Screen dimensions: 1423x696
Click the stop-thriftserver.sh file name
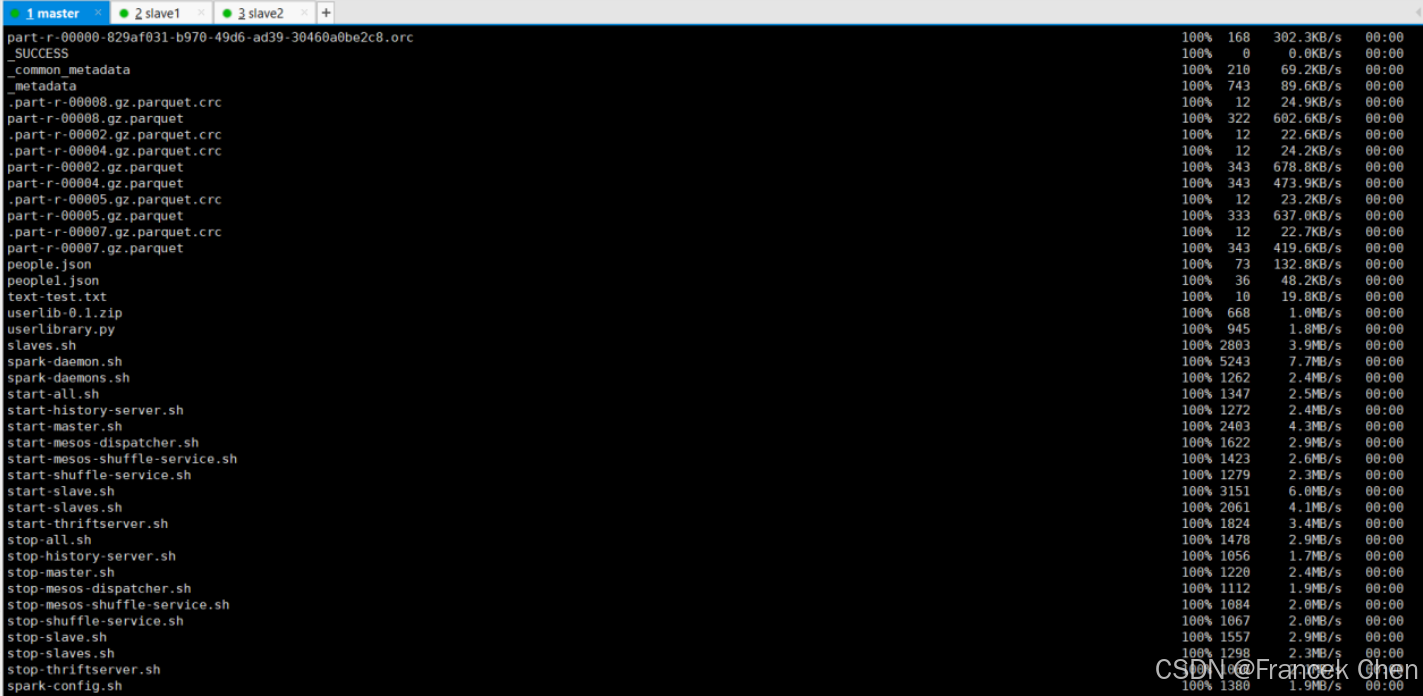click(x=83, y=670)
